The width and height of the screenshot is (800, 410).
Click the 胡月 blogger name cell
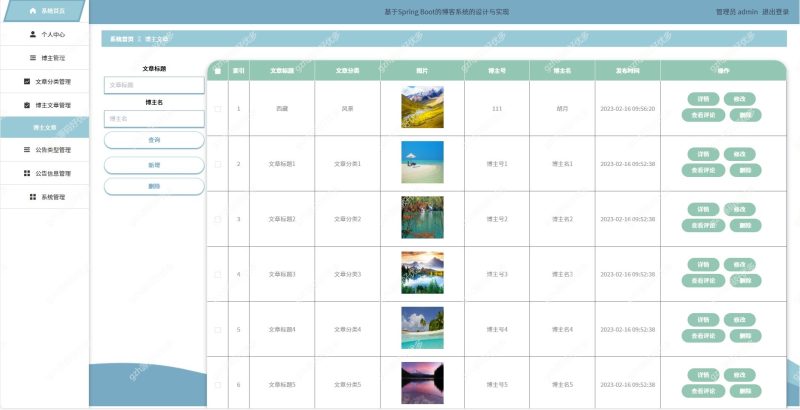(562, 109)
